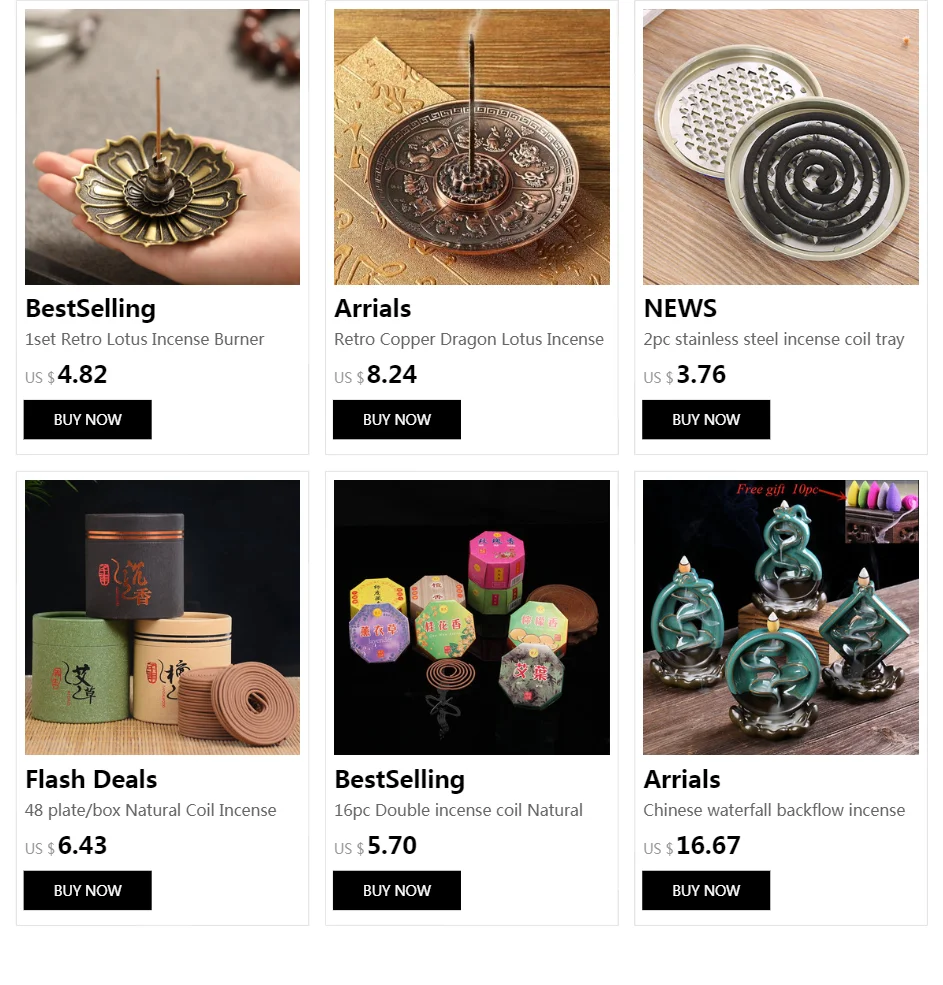Select the Flash Deals heading
The width and height of the screenshot is (943, 985).
click(x=91, y=780)
